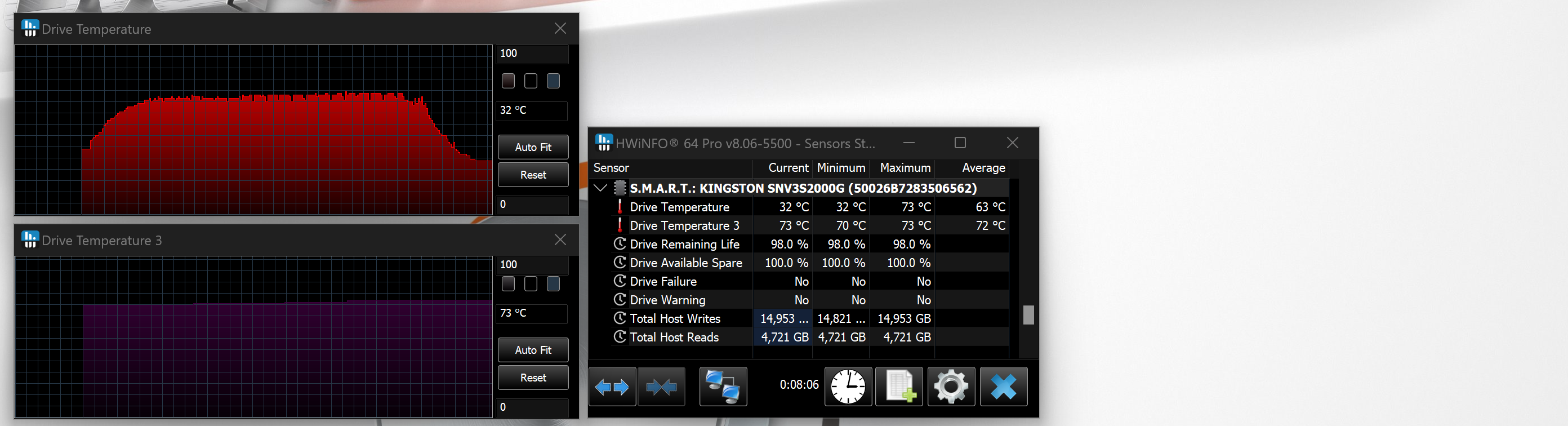This screenshot has height=426, width=1568.
Task: Click Auto Fit in Drive Temperature graph window
Action: click(x=533, y=147)
